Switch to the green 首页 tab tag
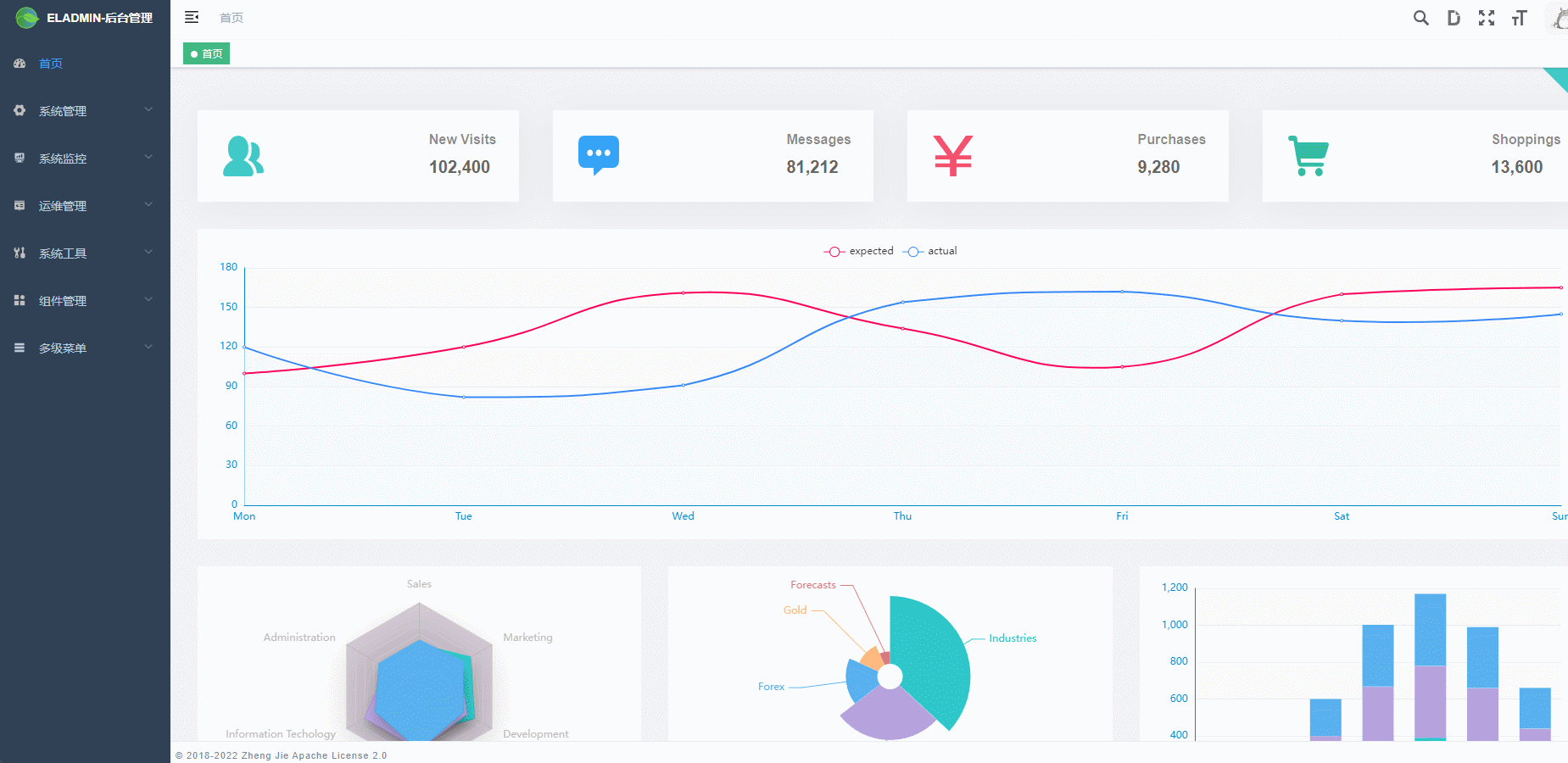Viewport: 1568px width, 763px height. pyautogui.click(x=207, y=53)
